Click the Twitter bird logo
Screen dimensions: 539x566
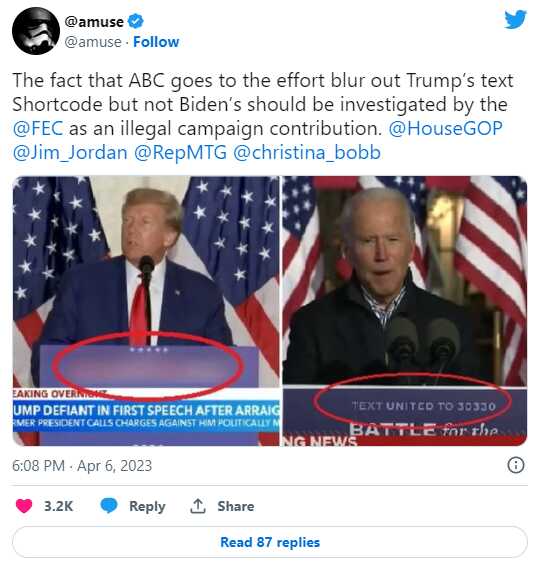click(515, 19)
